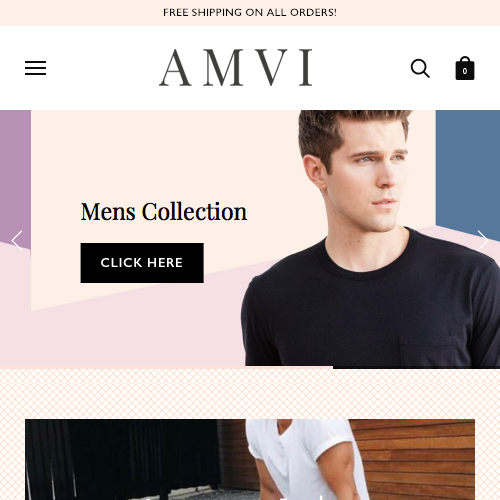Go to previous slide arrow

17,240
